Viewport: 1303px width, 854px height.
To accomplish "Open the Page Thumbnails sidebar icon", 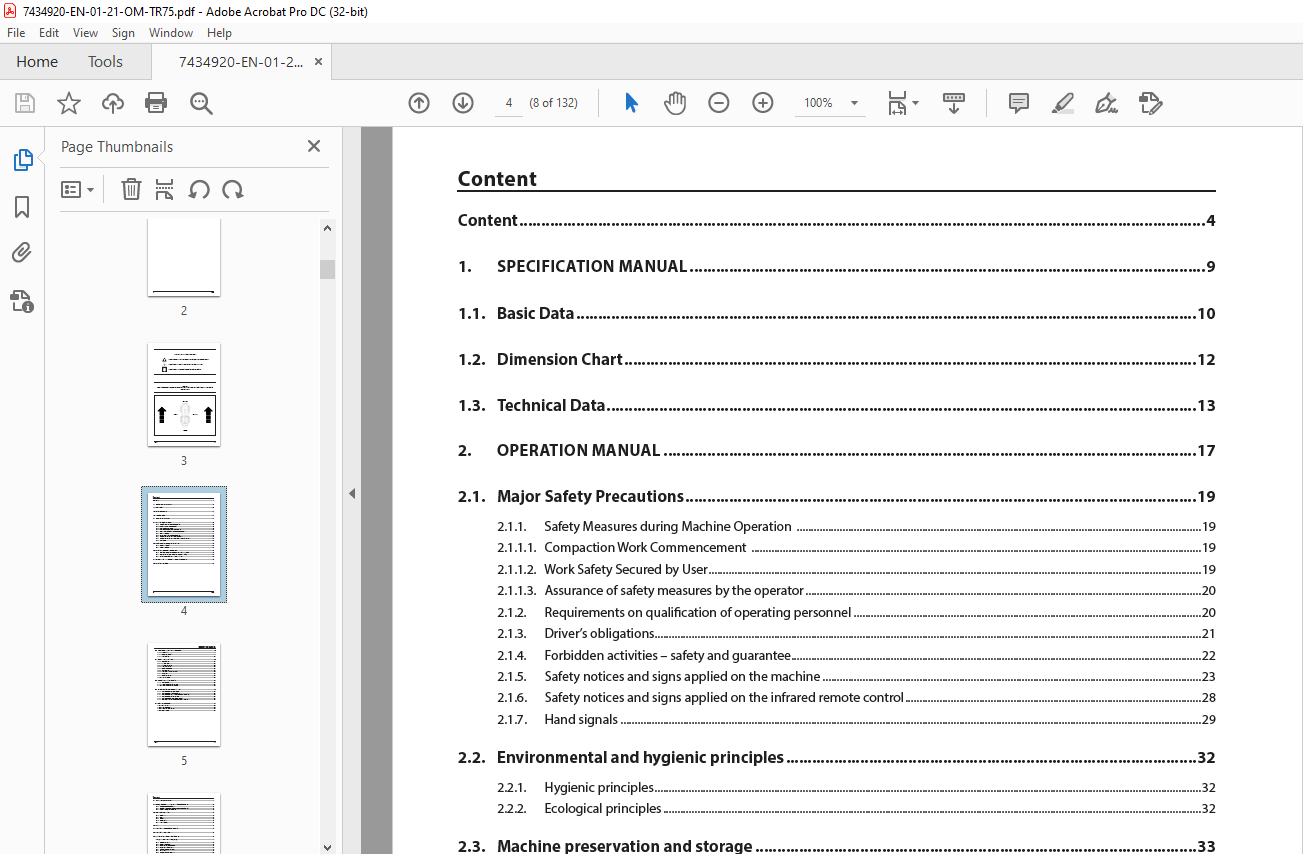I will pyautogui.click(x=22, y=160).
